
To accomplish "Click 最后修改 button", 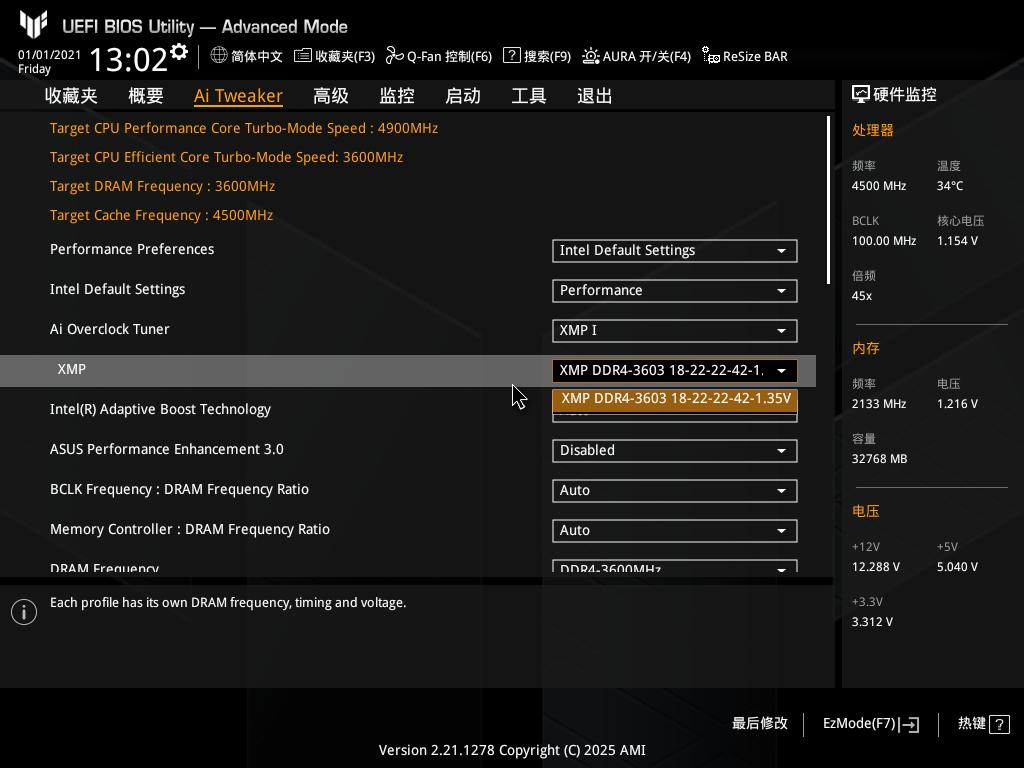I will tap(760, 724).
